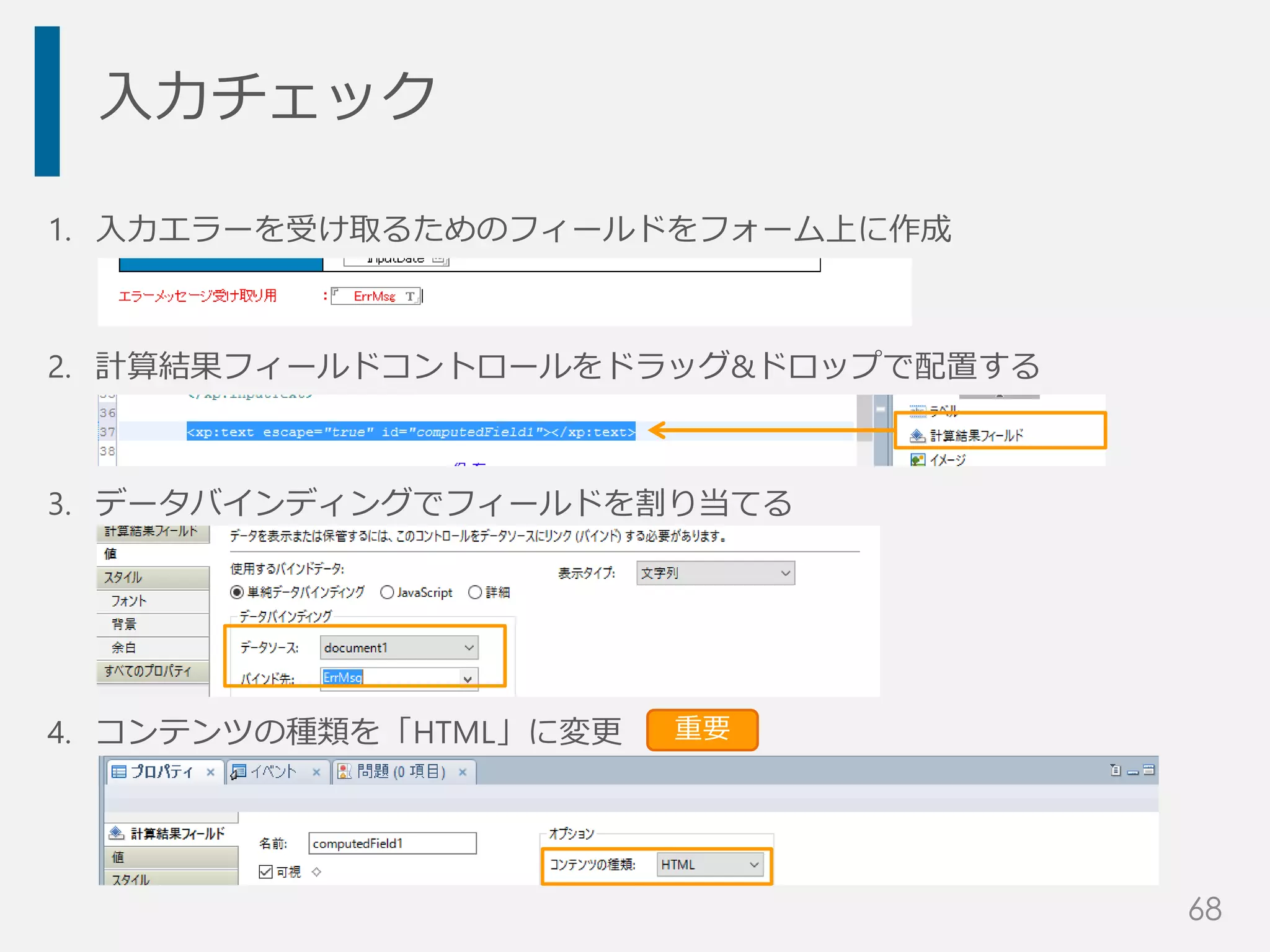
Task: Close the イベント view tab
Action: [x=316, y=772]
